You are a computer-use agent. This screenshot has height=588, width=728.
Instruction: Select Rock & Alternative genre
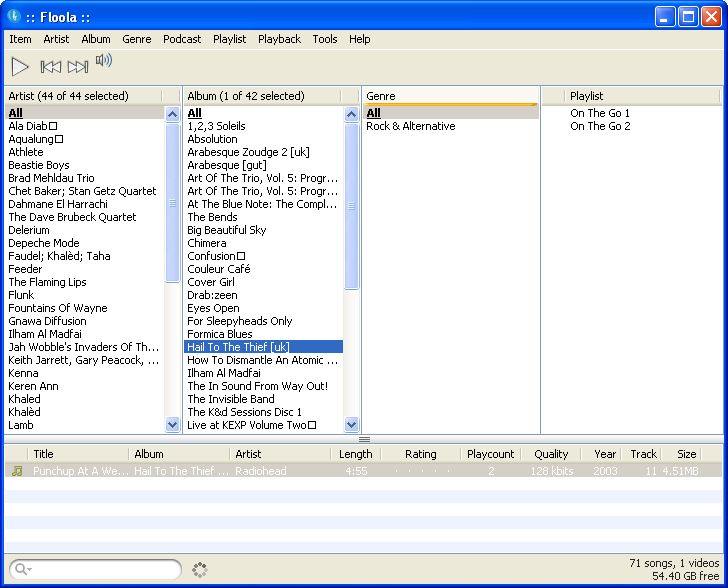[410, 126]
